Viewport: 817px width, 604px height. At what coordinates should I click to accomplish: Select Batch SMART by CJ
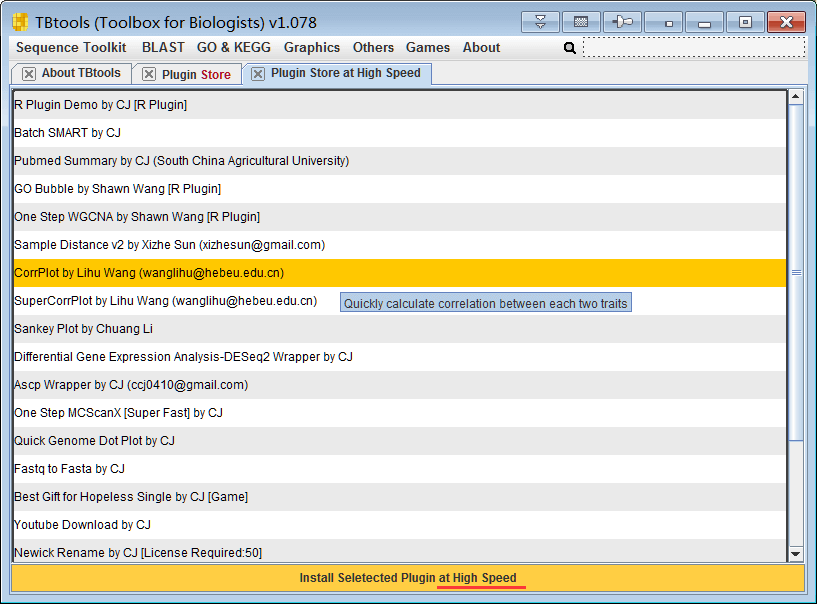click(400, 133)
